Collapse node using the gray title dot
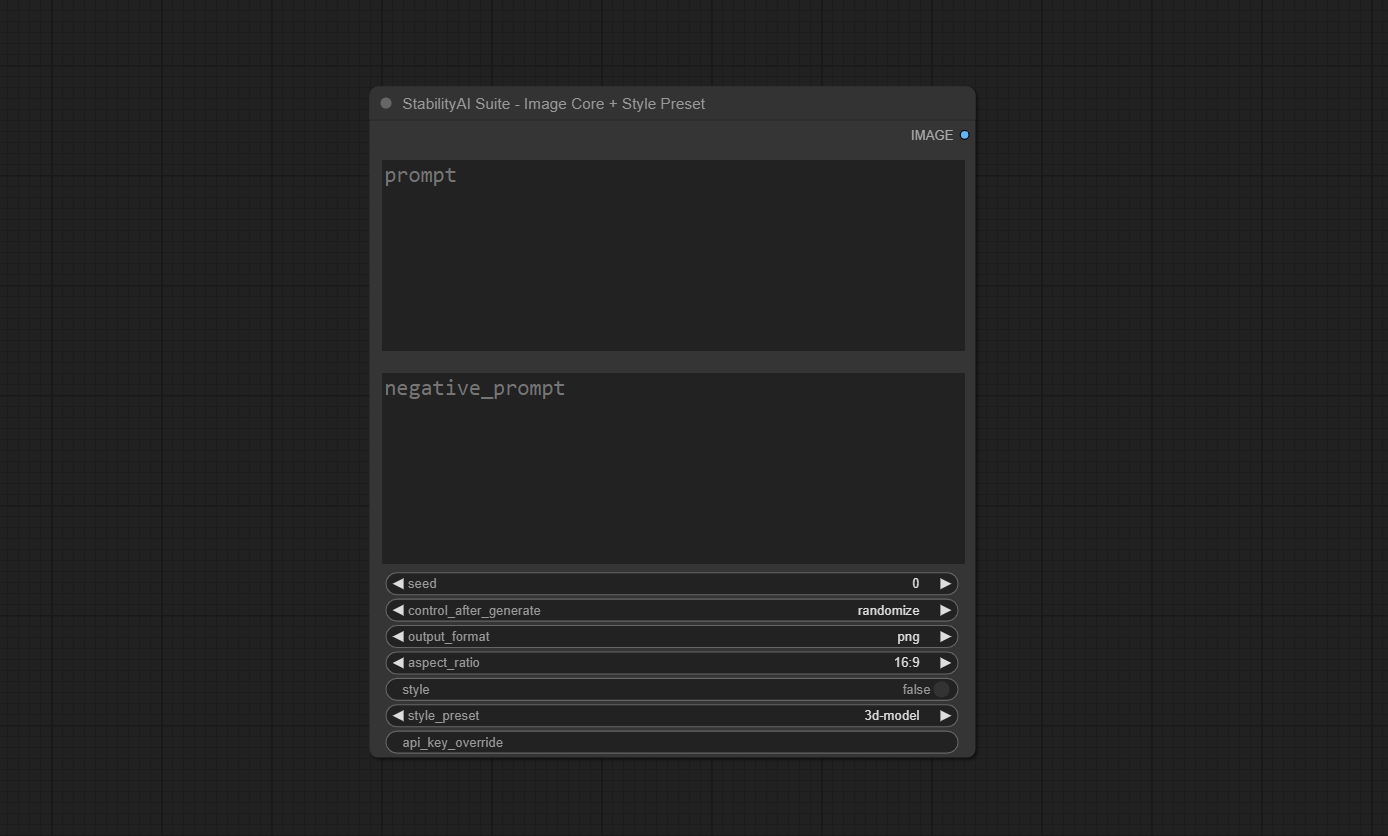Screen dimensions: 1388x836 click(x=386, y=103)
